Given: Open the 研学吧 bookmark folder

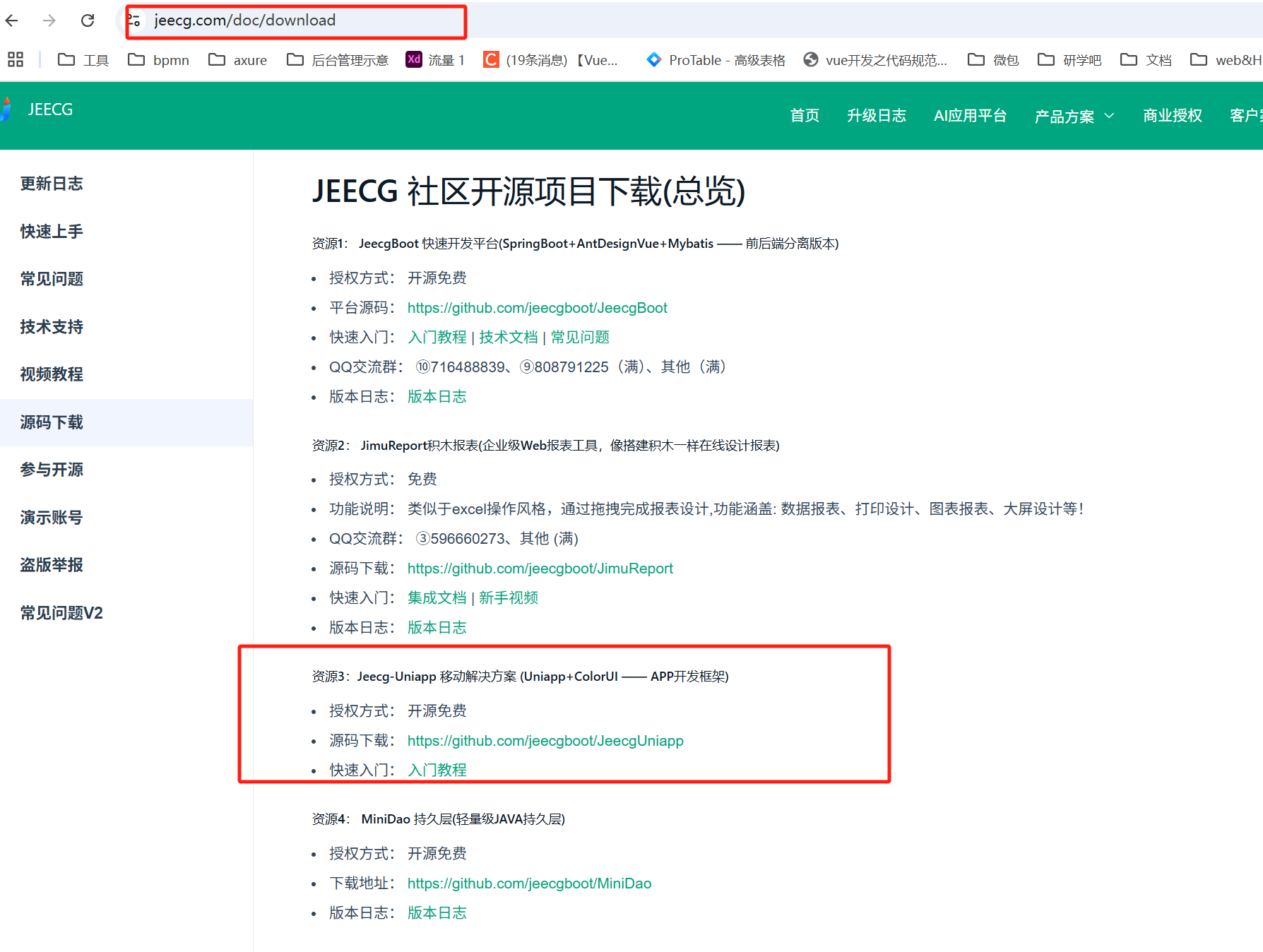Looking at the screenshot, I should (1069, 60).
